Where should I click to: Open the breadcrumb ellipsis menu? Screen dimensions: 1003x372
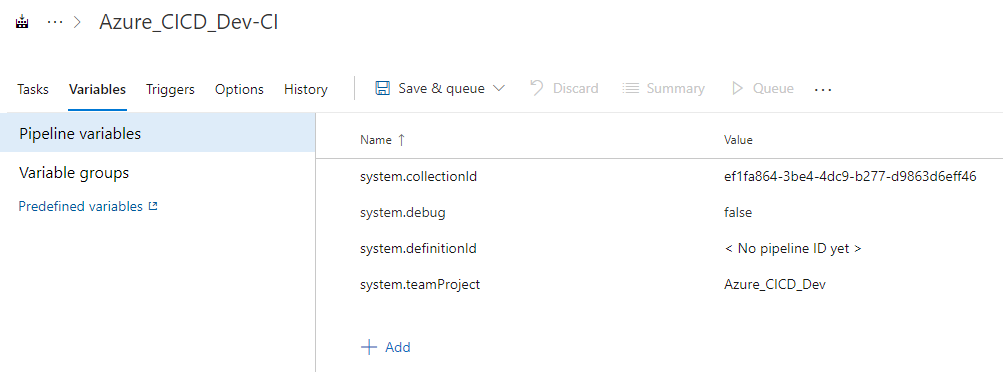click(x=56, y=22)
